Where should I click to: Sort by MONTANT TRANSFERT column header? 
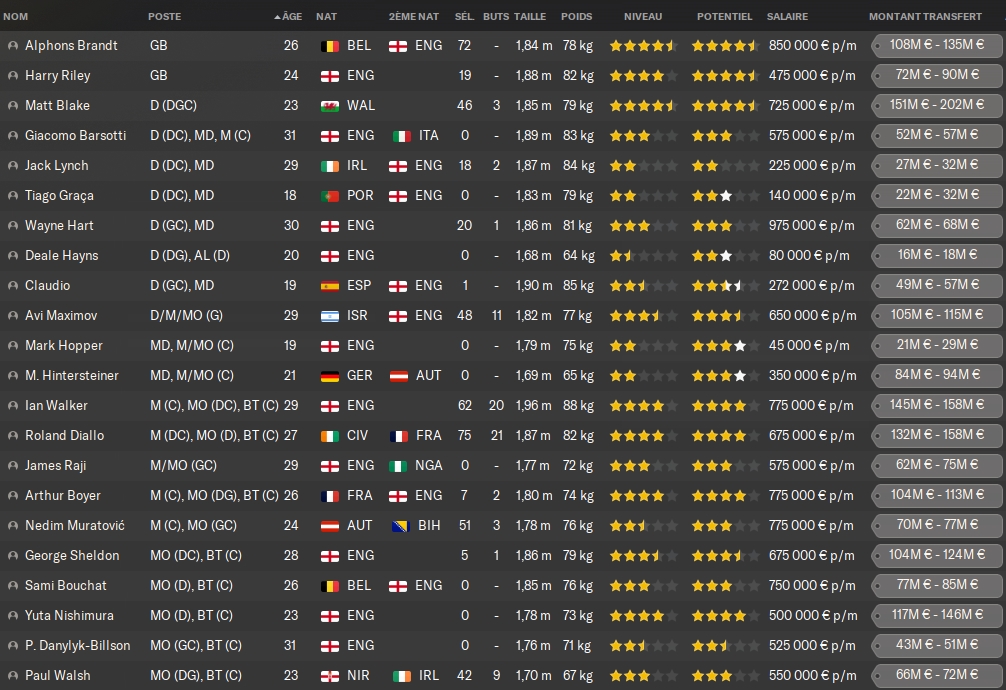tap(925, 17)
